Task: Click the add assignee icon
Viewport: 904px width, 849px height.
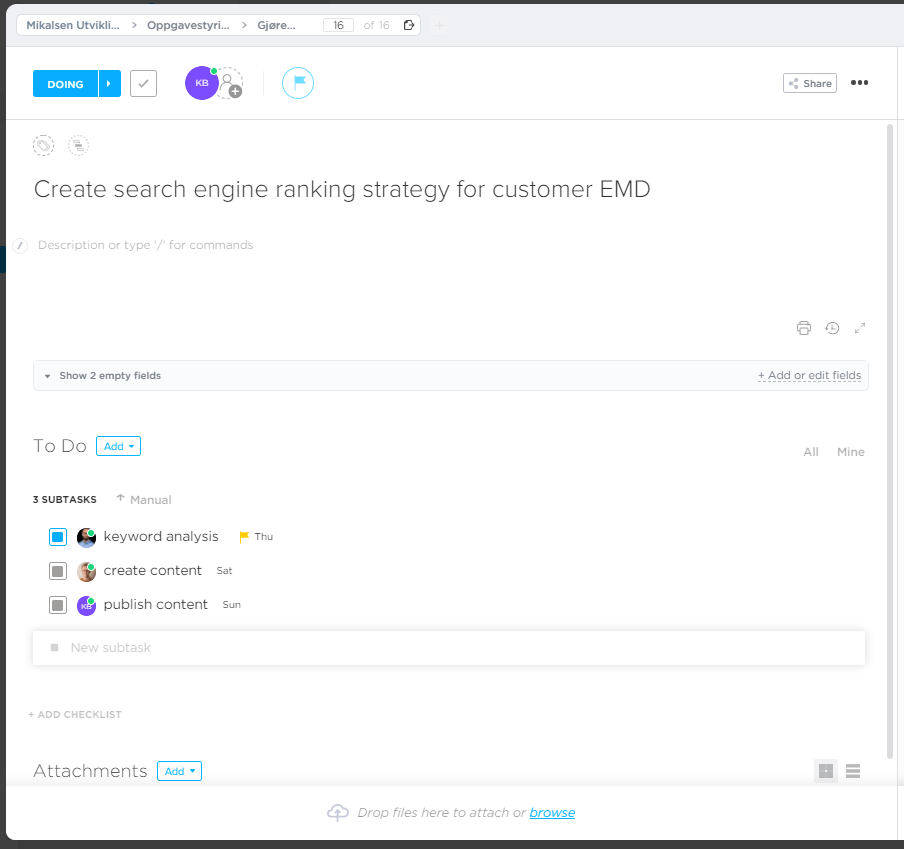Action: 231,84
